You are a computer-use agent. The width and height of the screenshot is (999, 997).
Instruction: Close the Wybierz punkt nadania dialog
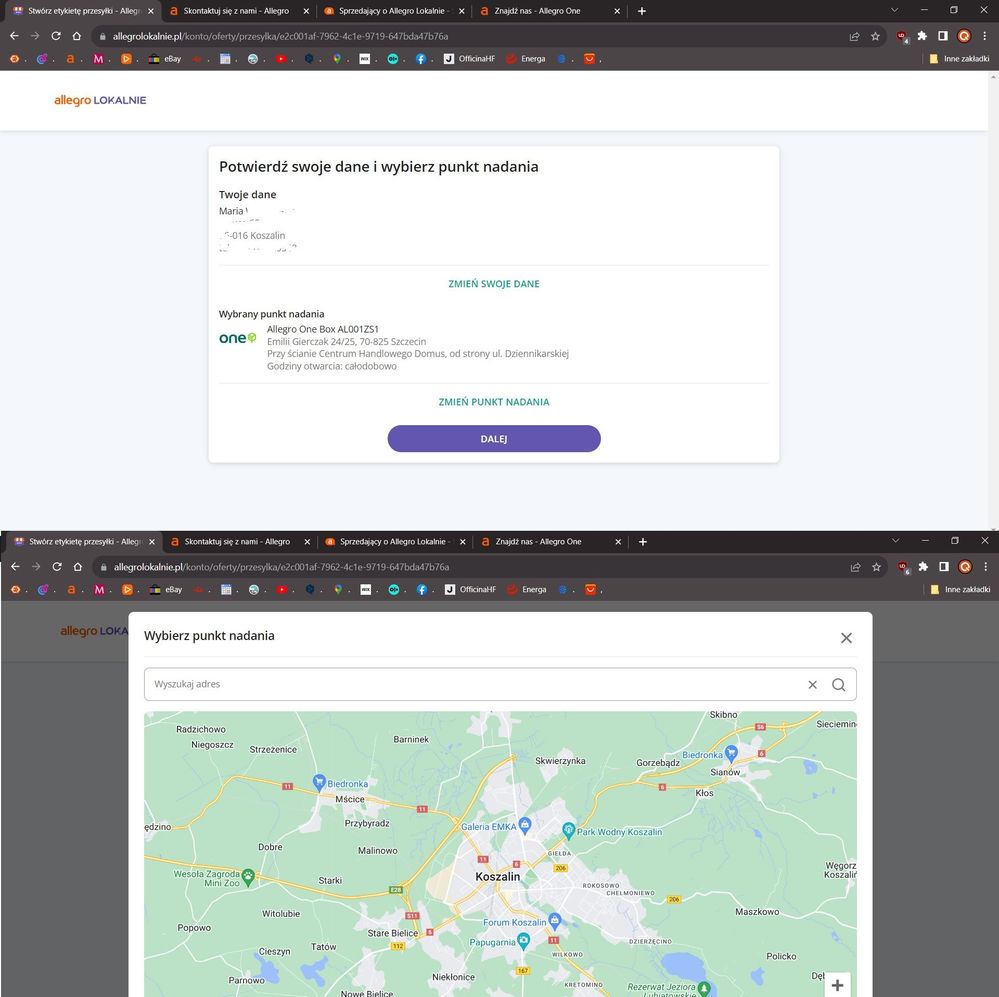[846, 638]
